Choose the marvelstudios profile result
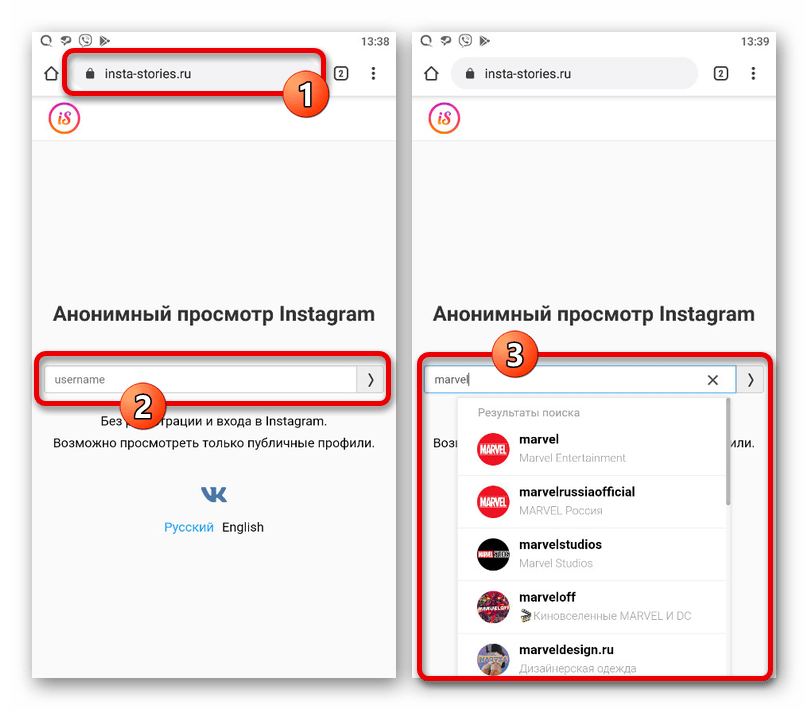The image size is (808, 710). pyautogui.click(x=592, y=554)
